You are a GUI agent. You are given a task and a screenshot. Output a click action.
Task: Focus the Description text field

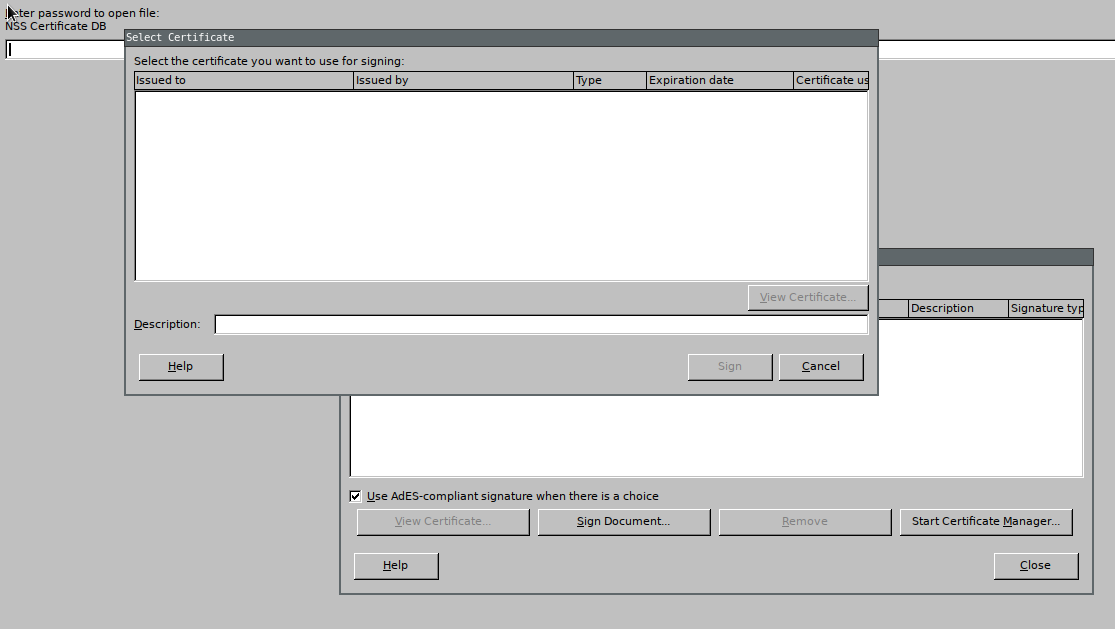click(540, 324)
